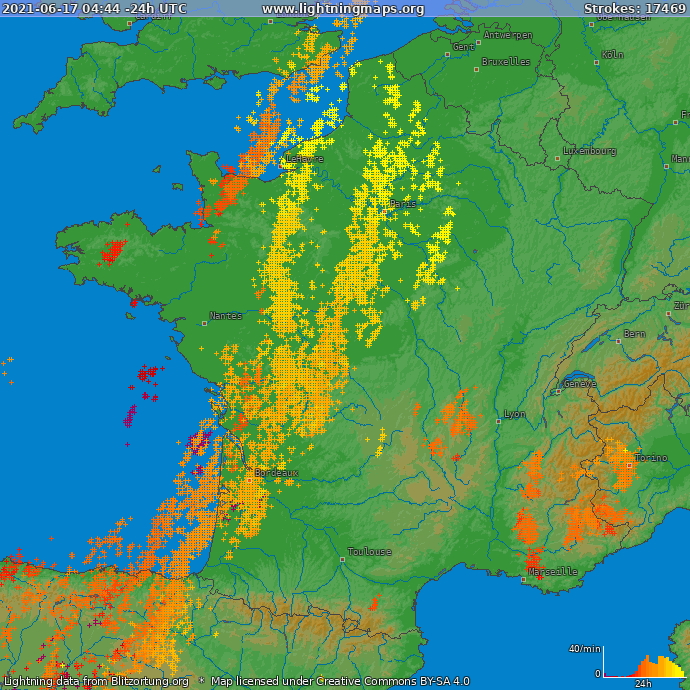Click the Bruxelles city label
This screenshot has height=690, width=690.
(x=506, y=62)
